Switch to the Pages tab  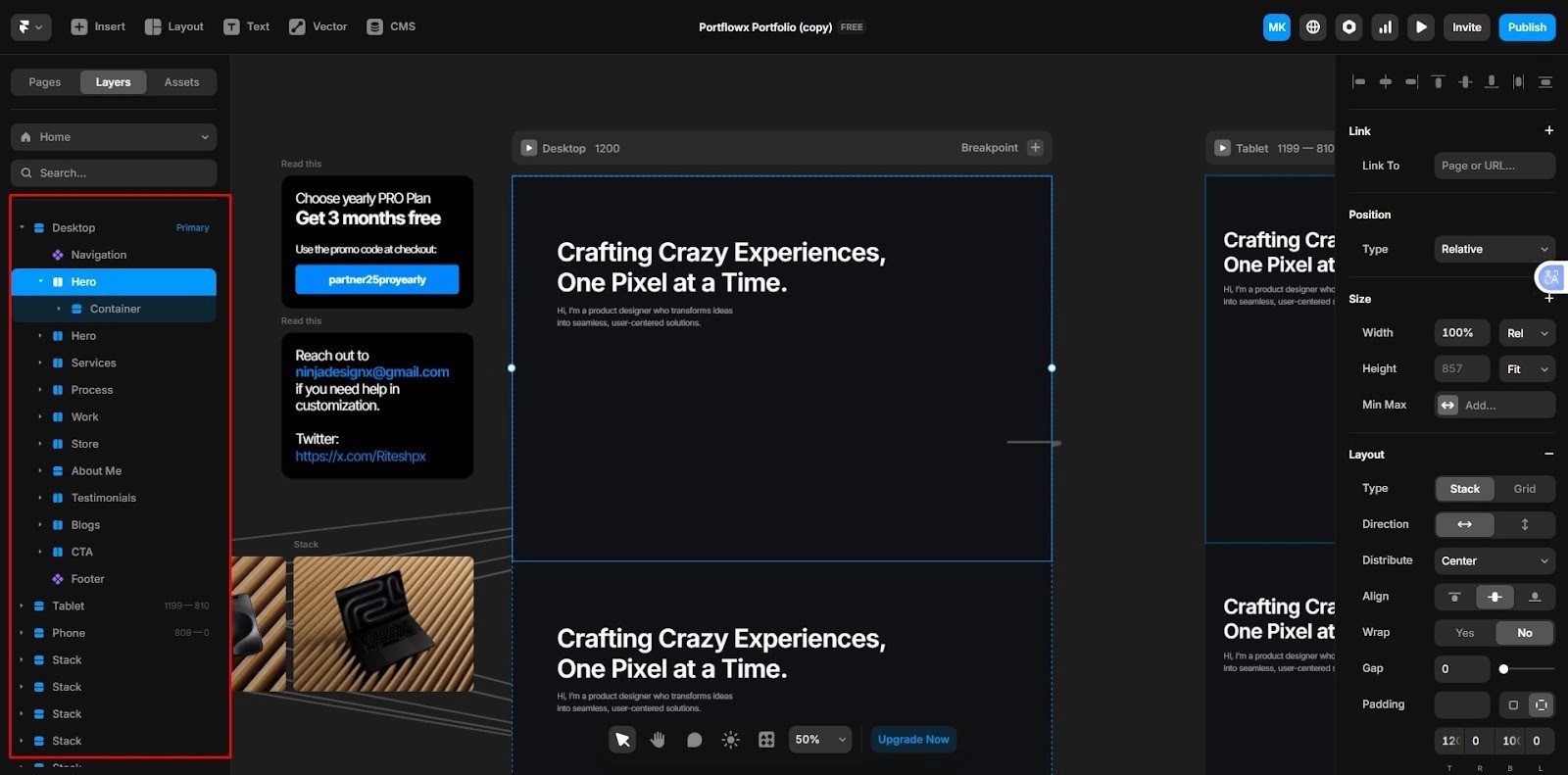click(45, 82)
